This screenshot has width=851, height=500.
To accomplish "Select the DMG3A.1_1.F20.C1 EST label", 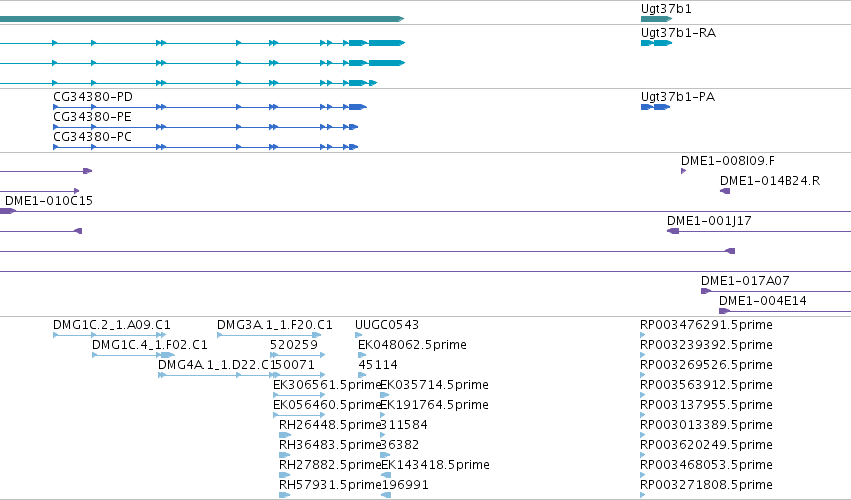I will pos(275,325).
